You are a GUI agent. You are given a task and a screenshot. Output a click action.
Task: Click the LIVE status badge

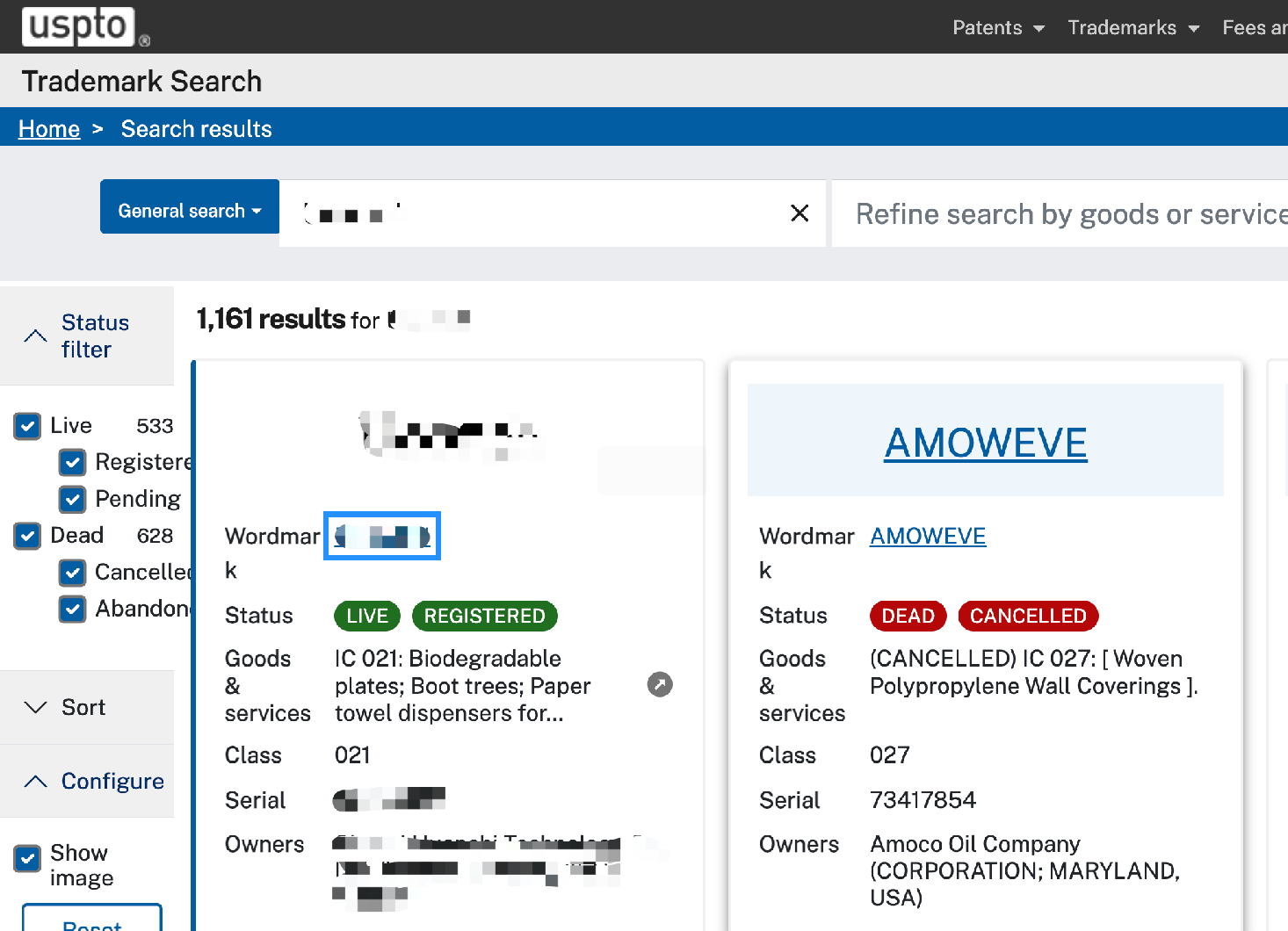click(x=367, y=616)
